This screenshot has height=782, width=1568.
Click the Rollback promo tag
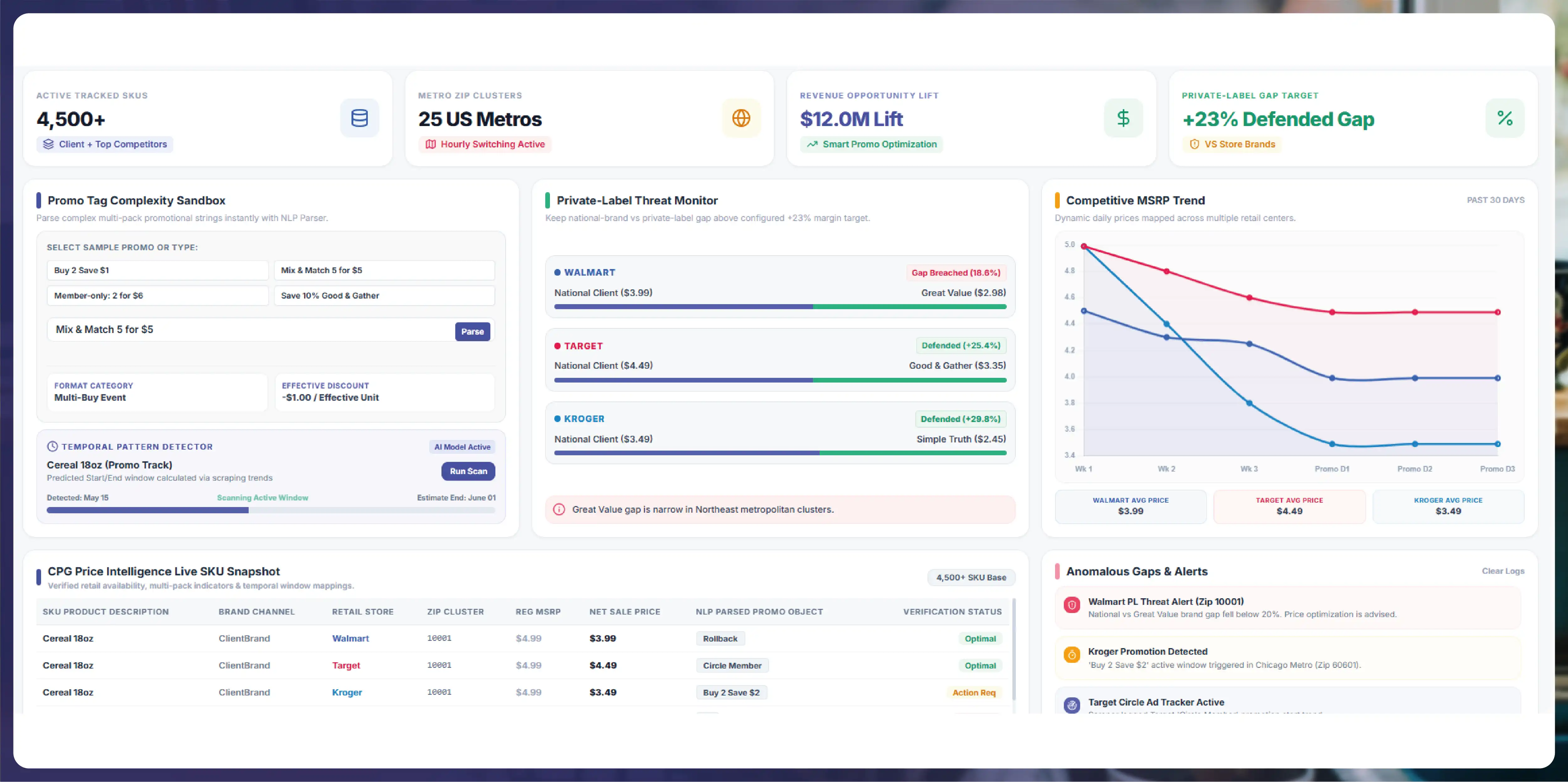[x=720, y=638]
